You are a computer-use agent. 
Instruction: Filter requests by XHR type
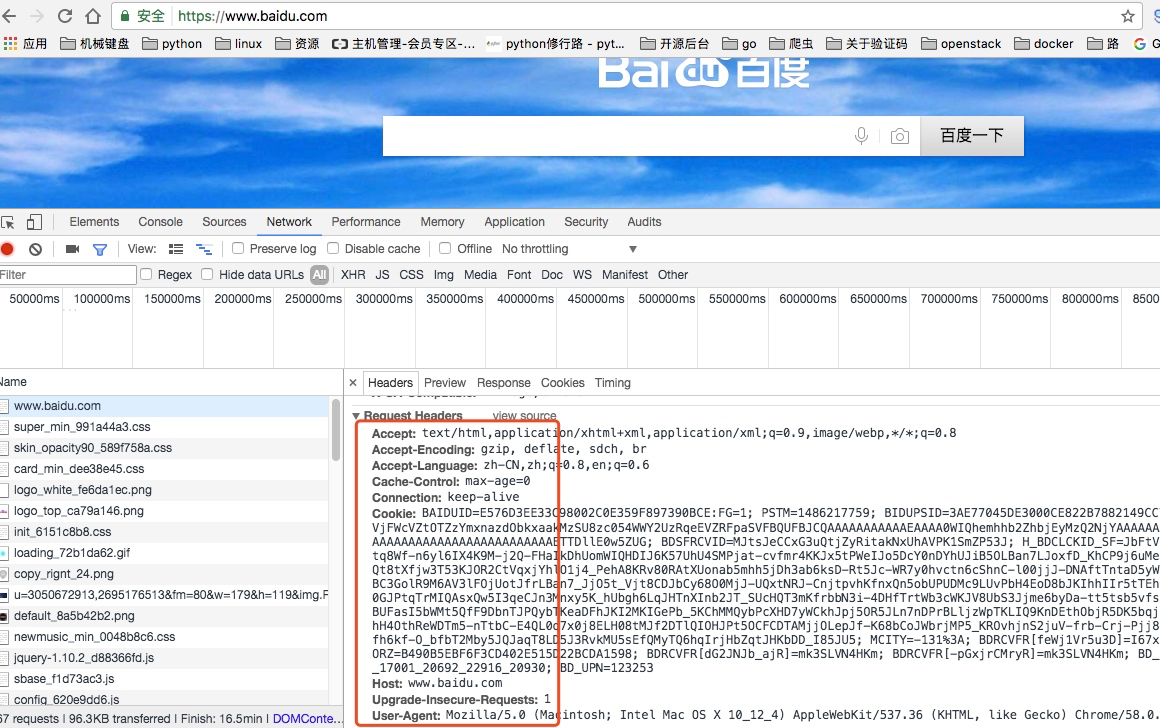point(353,274)
